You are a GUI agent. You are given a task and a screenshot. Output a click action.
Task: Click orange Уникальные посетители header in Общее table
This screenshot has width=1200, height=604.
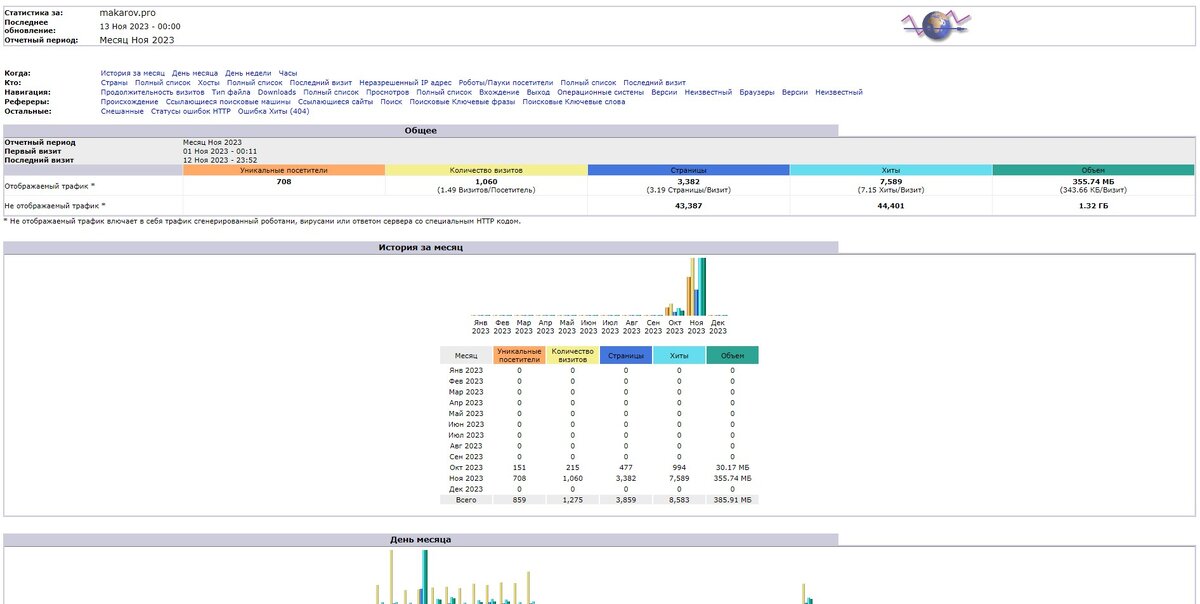[x=284, y=170]
